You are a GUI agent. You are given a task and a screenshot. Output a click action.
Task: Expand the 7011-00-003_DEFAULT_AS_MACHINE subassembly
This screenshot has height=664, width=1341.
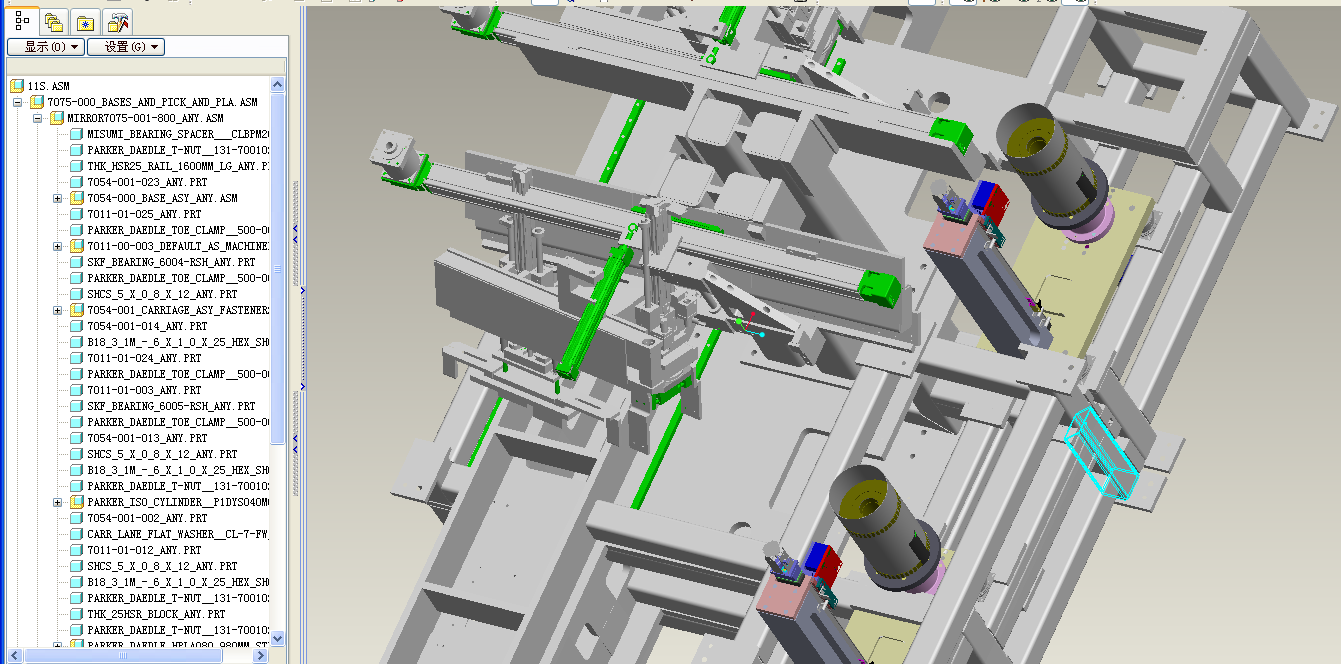pyautogui.click(x=58, y=246)
